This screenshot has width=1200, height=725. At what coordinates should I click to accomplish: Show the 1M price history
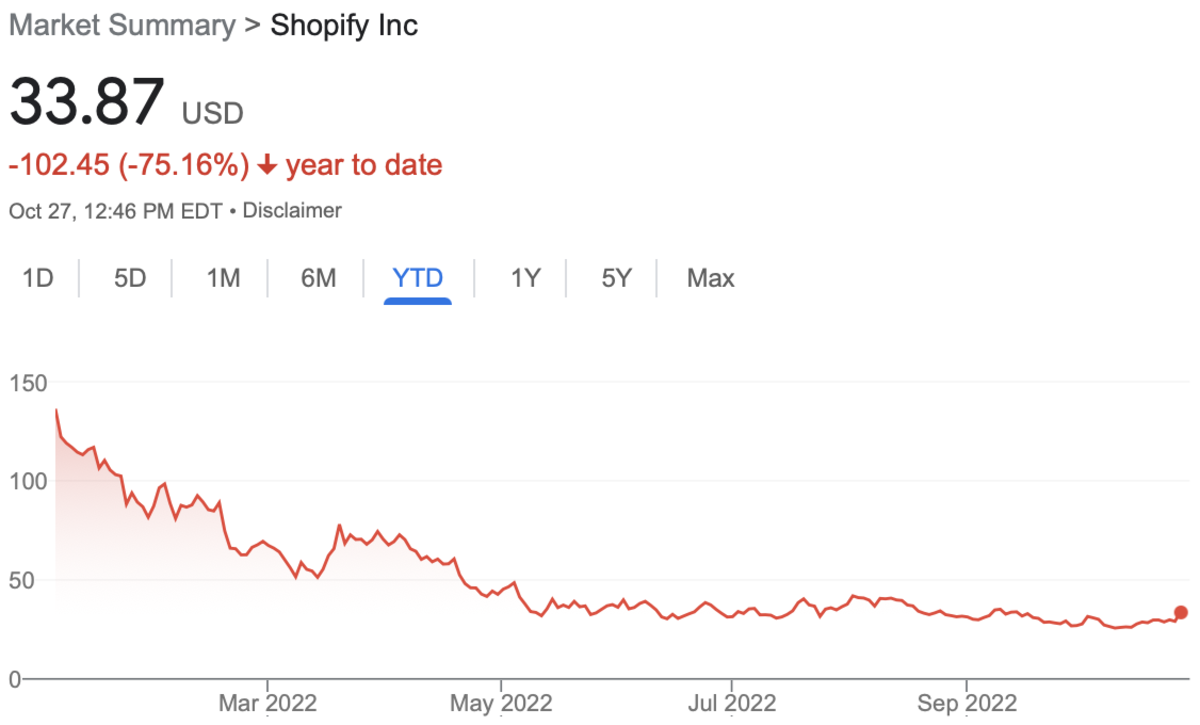pyautogui.click(x=223, y=278)
